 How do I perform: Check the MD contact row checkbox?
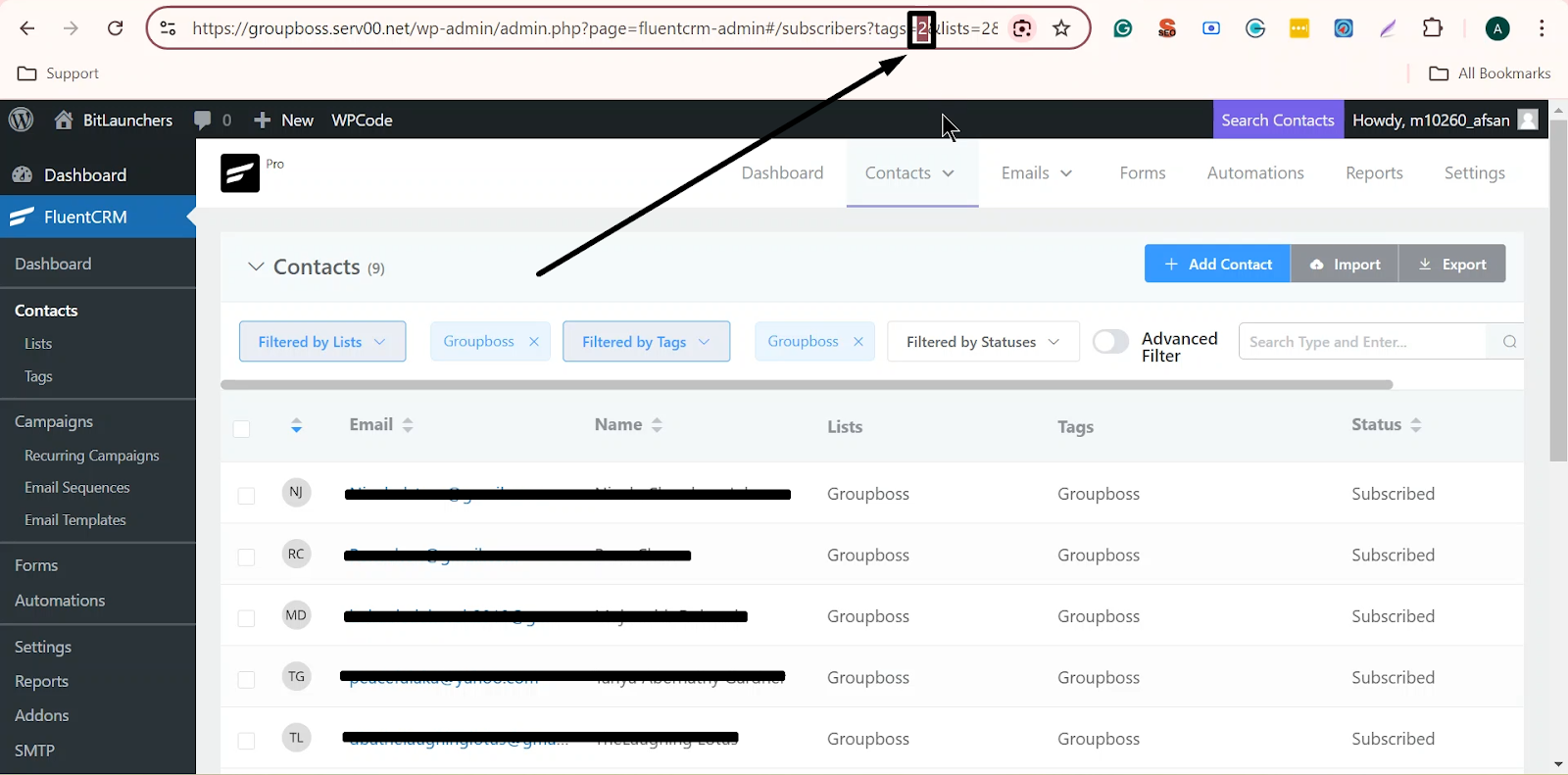tap(246, 618)
